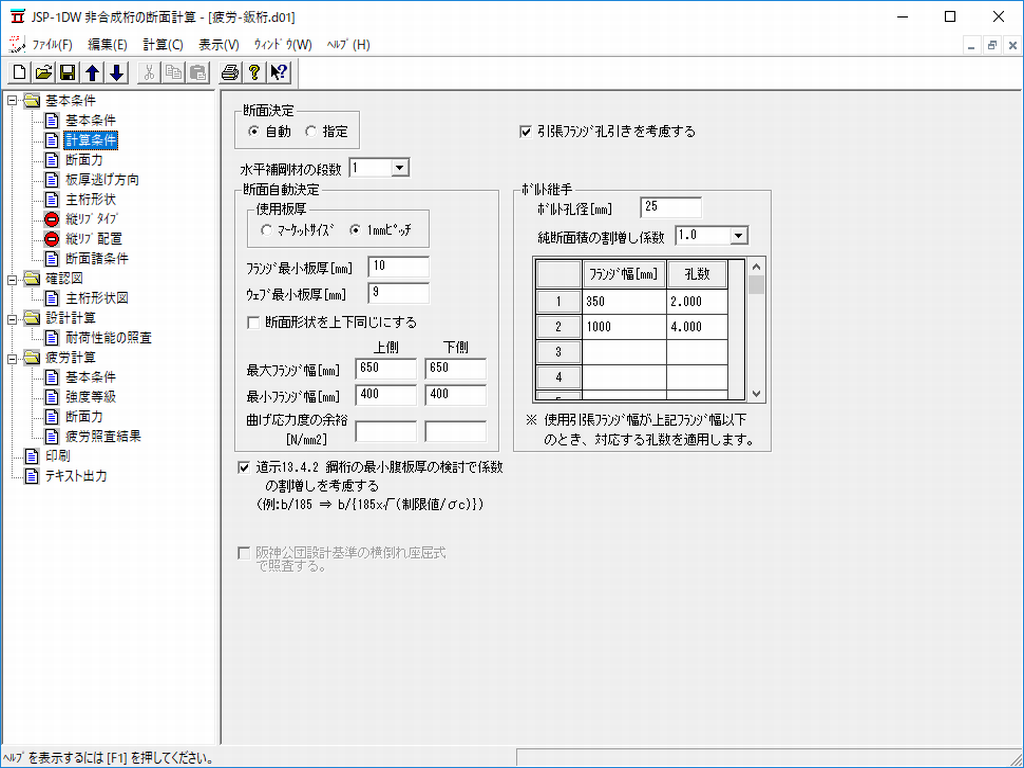Open the 表示(V) menu
1024x768 pixels.
218,45
